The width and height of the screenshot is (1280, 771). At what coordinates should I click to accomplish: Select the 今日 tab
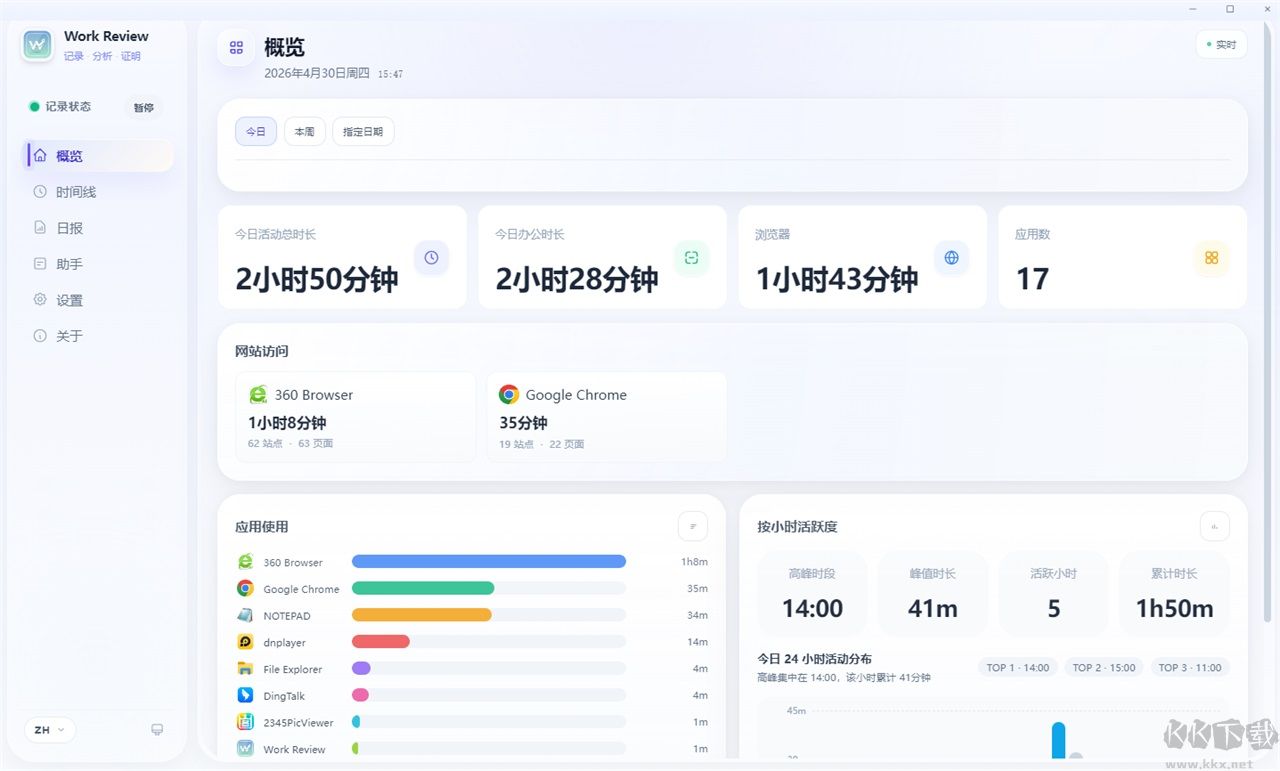click(256, 132)
